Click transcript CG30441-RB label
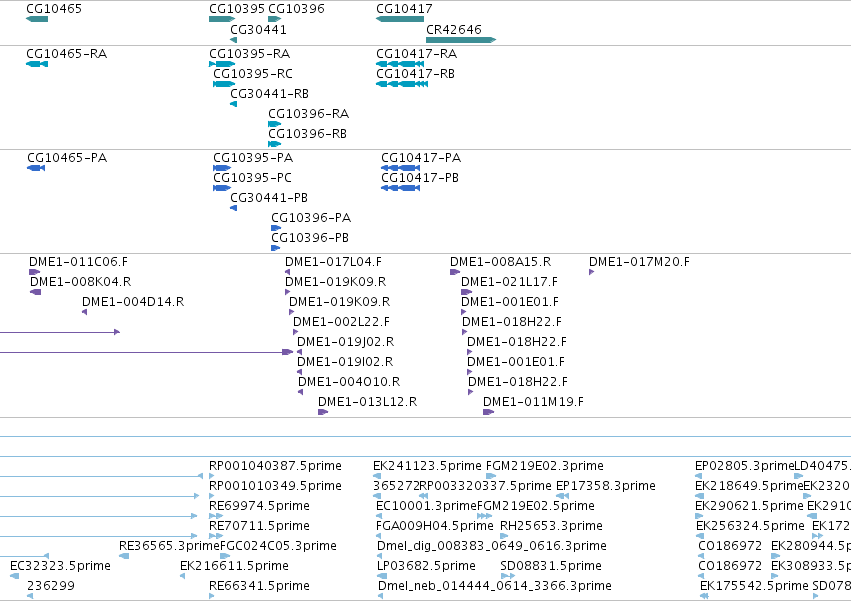This screenshot has width=851, height=601. [270, 93]
